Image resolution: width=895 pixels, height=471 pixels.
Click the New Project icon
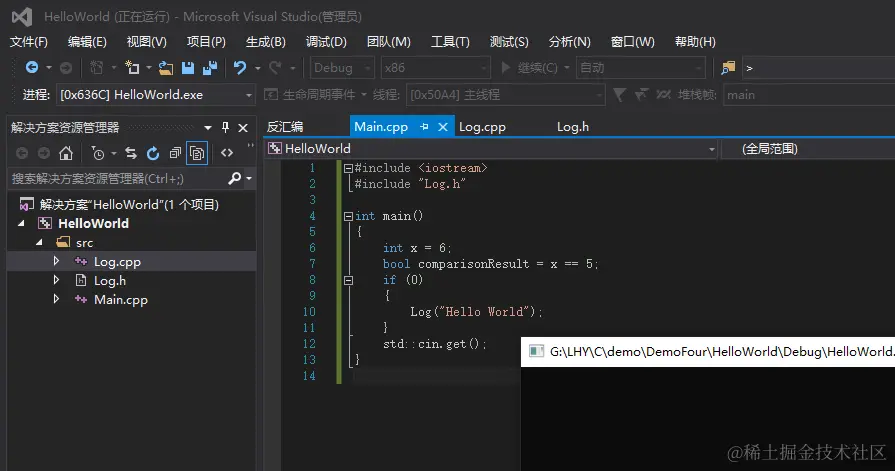tap(132, 68)
